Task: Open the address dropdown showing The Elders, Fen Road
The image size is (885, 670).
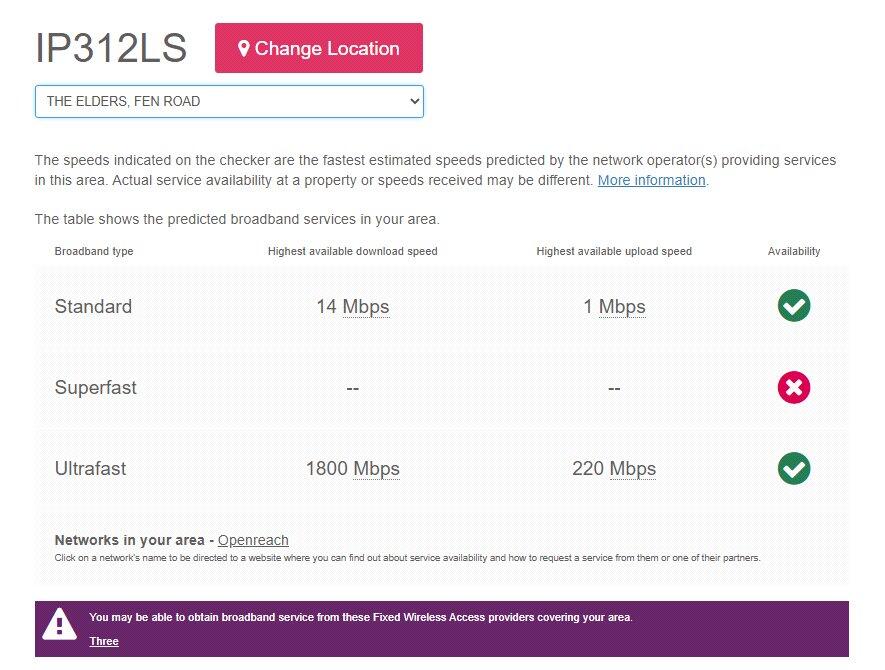Action: [229, 101]
